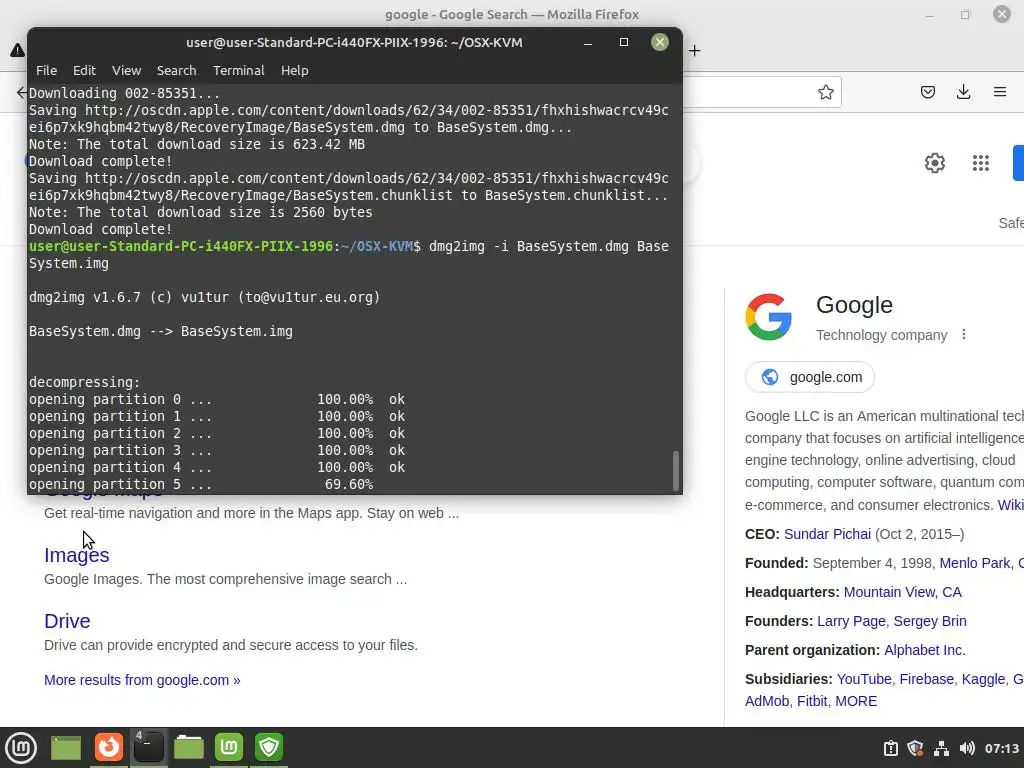
Task: Show desktop via green taskbar icon
Action: [x=66, y=747]
